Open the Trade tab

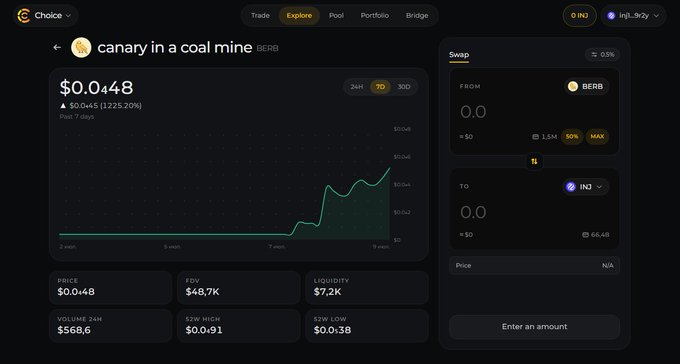click(x=260, y=16)
